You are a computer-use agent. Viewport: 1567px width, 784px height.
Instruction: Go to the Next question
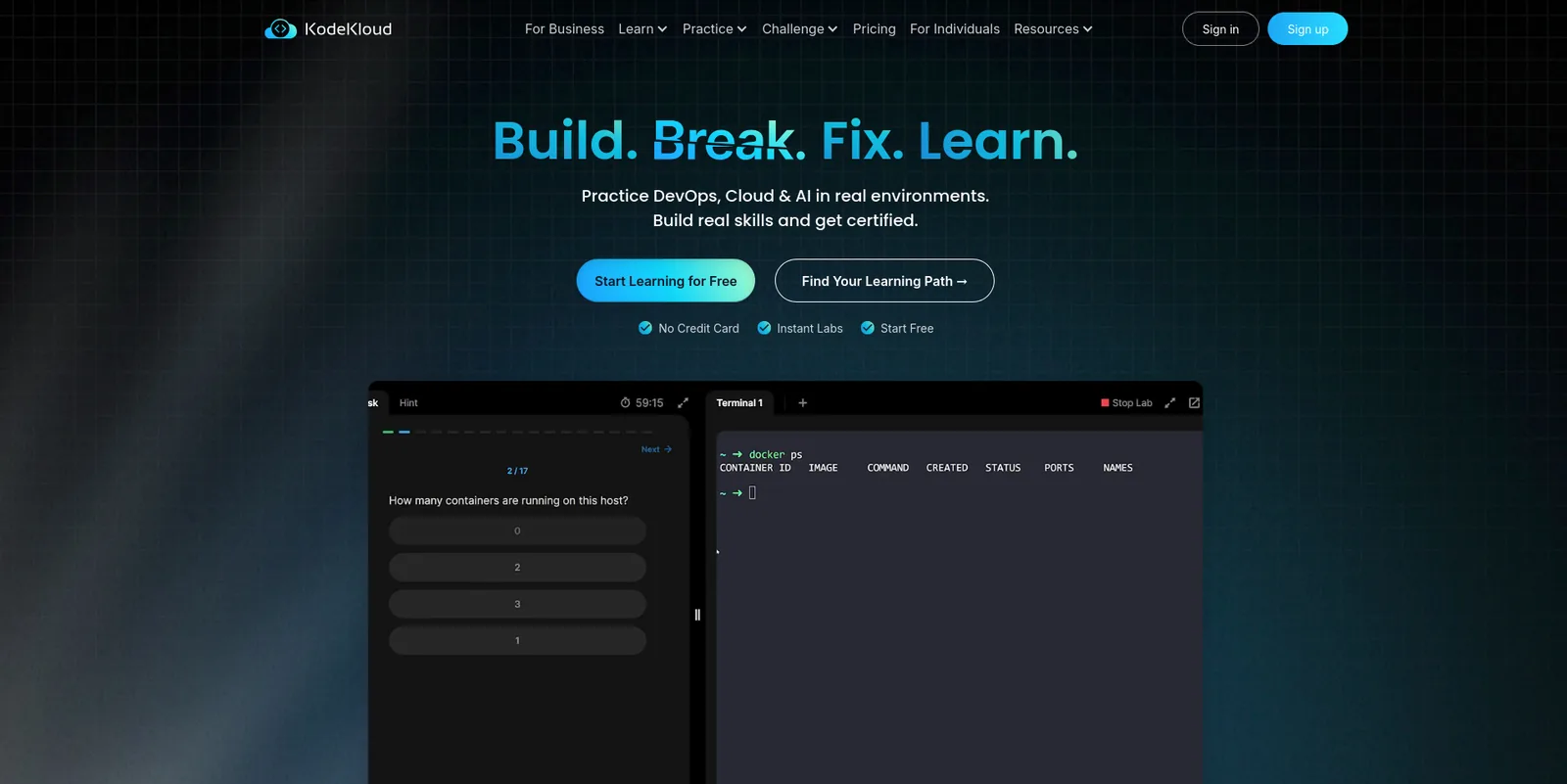(x=656, y=449)
